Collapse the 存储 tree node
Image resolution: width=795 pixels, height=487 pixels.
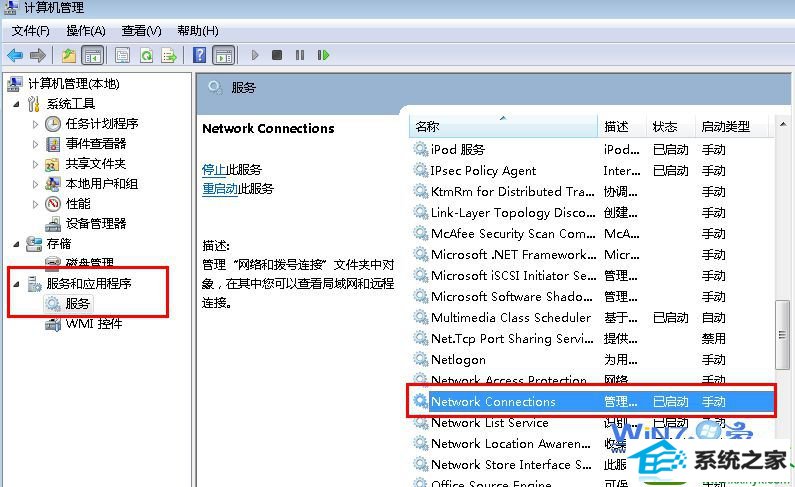[17, 244]
